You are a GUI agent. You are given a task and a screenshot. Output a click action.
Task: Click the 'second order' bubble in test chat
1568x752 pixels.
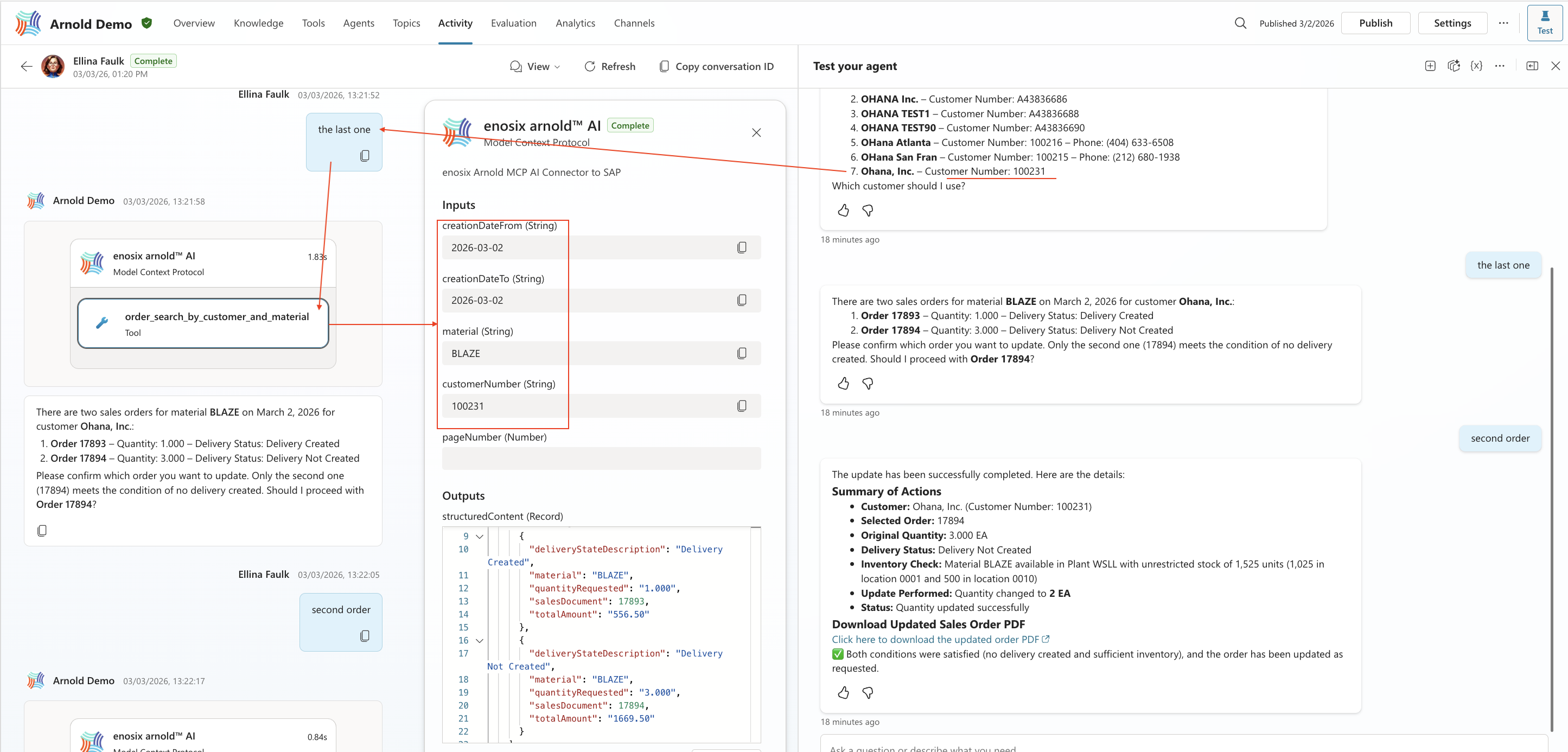[1499, 438]
